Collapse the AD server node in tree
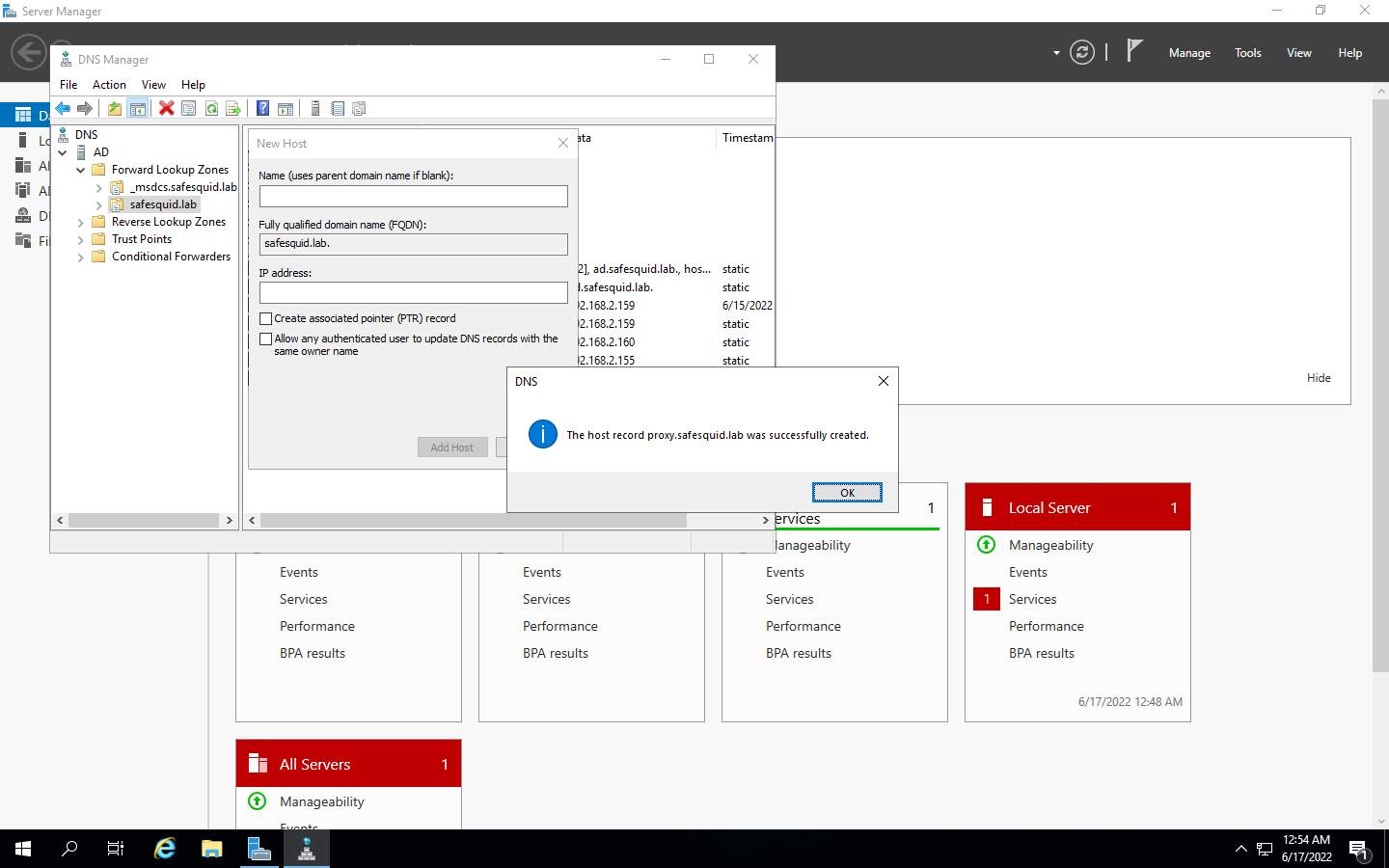Screen dimensions: 1389x868 point(63,152)
